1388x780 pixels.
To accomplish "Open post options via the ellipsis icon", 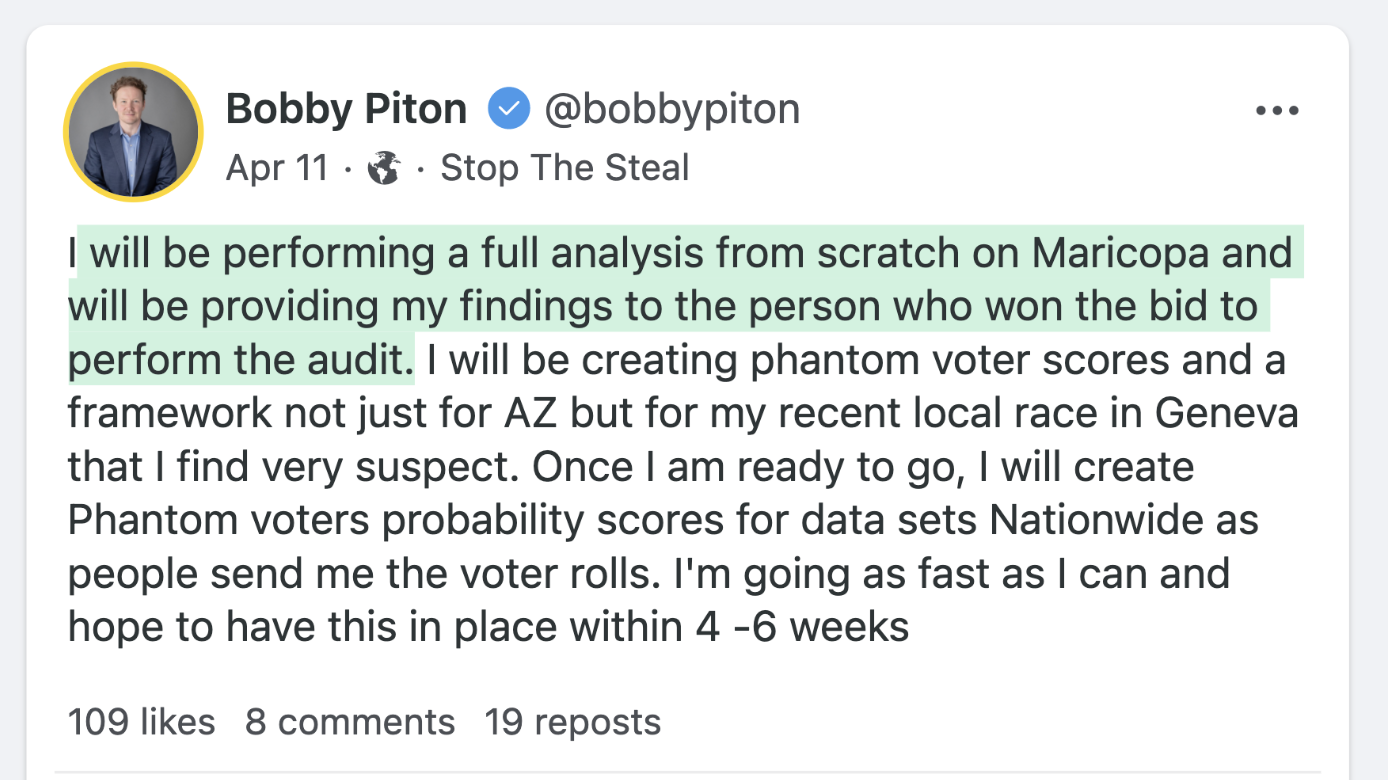I will pyautogui.click(x=1277, y=110).
